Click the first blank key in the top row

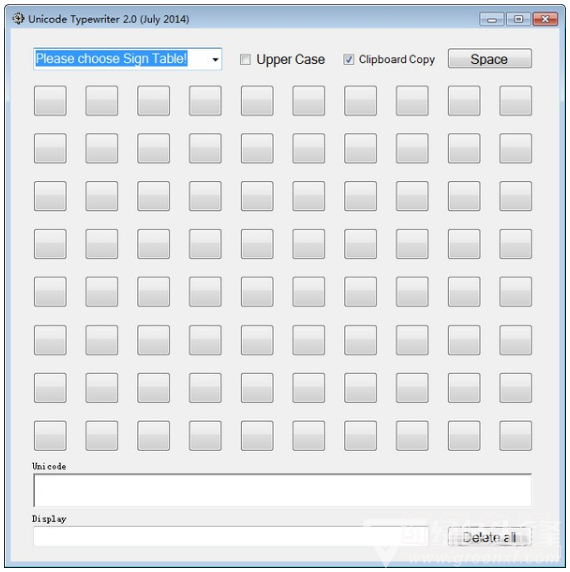[50, 101]
